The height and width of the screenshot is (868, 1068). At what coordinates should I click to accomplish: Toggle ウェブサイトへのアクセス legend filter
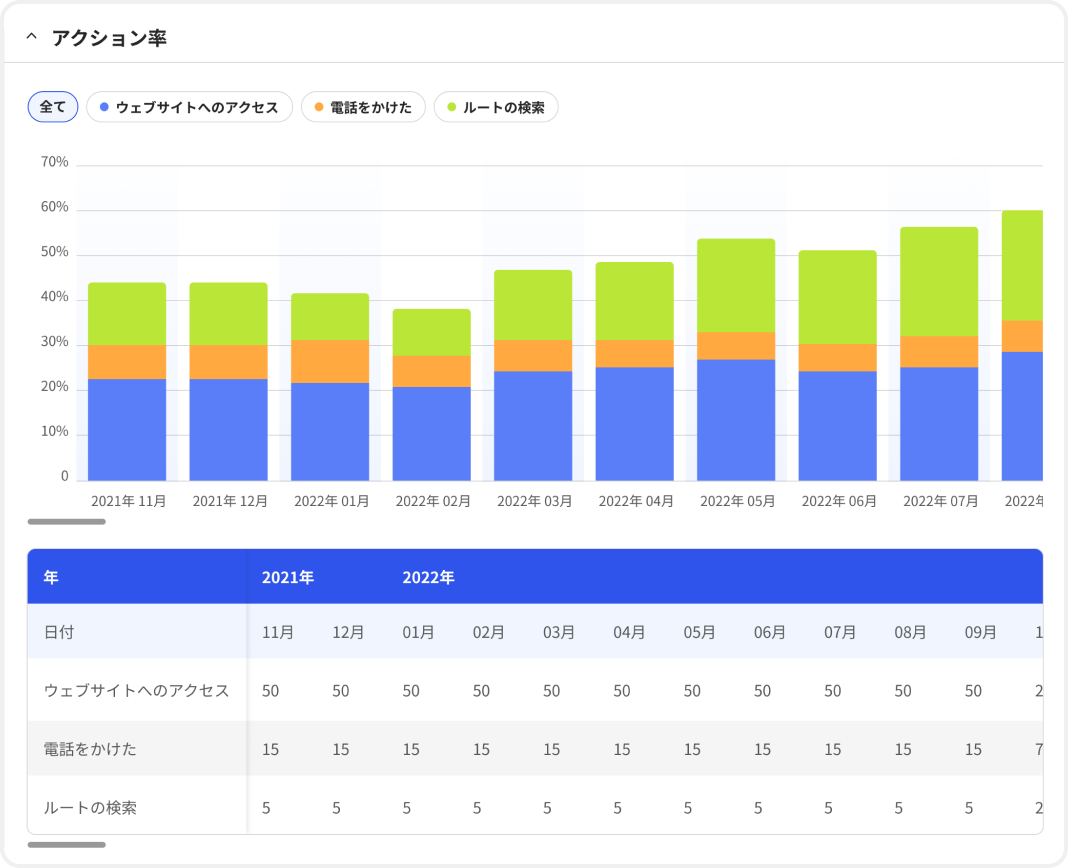pos(189,107)
